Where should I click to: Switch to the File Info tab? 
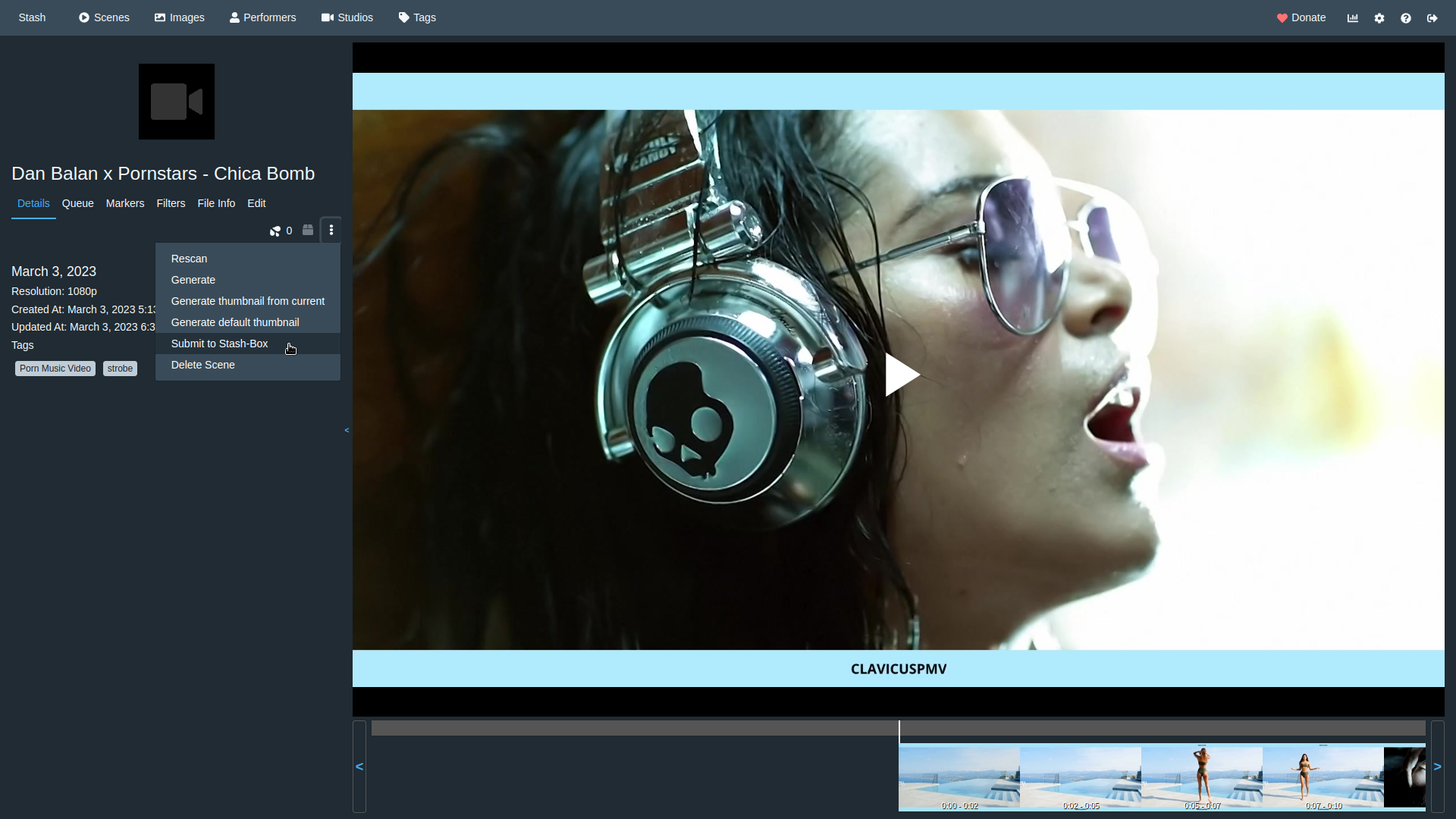pyautogui.click(x=216, y=203)
